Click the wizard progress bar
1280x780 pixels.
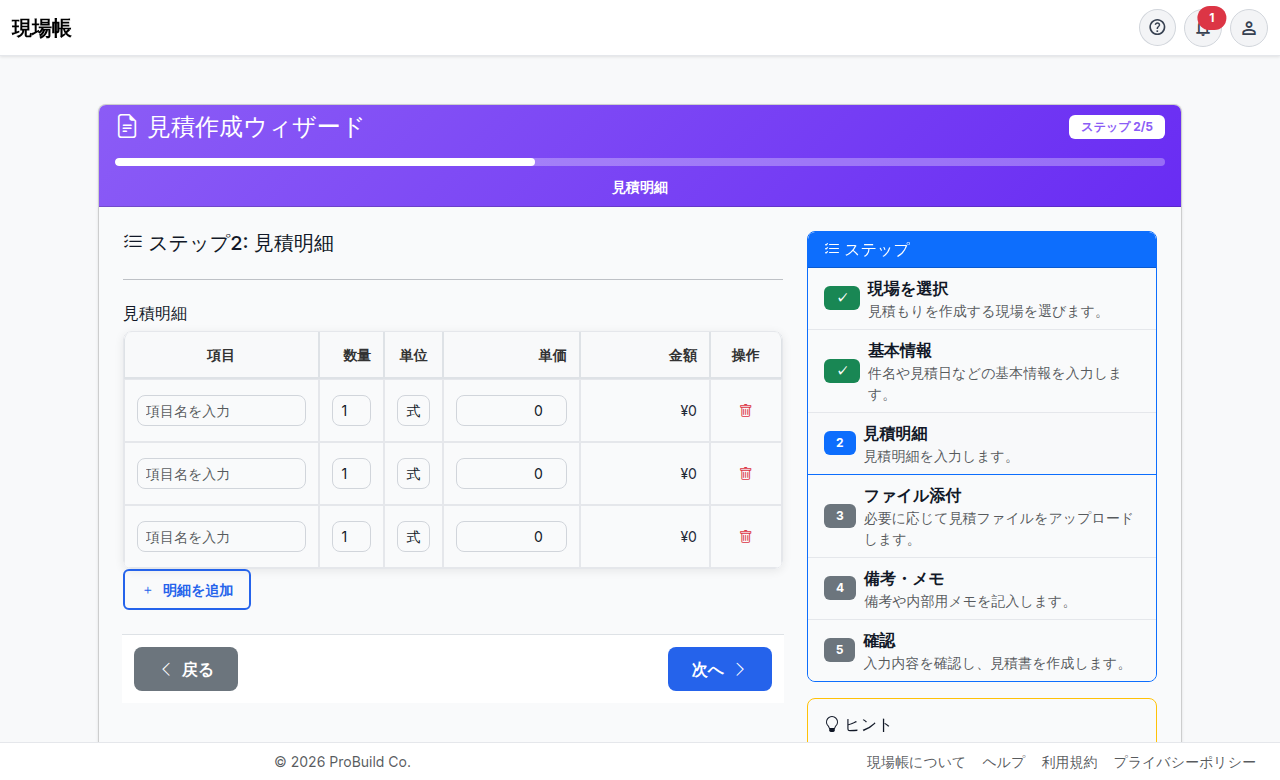[x=640, y=161]
